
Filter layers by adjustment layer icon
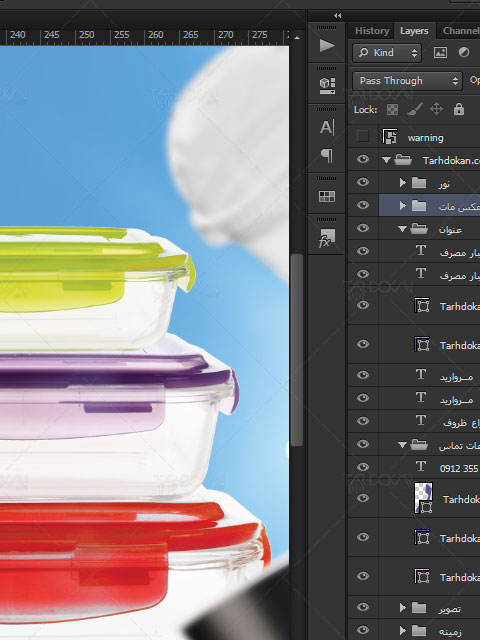point(464,52)
